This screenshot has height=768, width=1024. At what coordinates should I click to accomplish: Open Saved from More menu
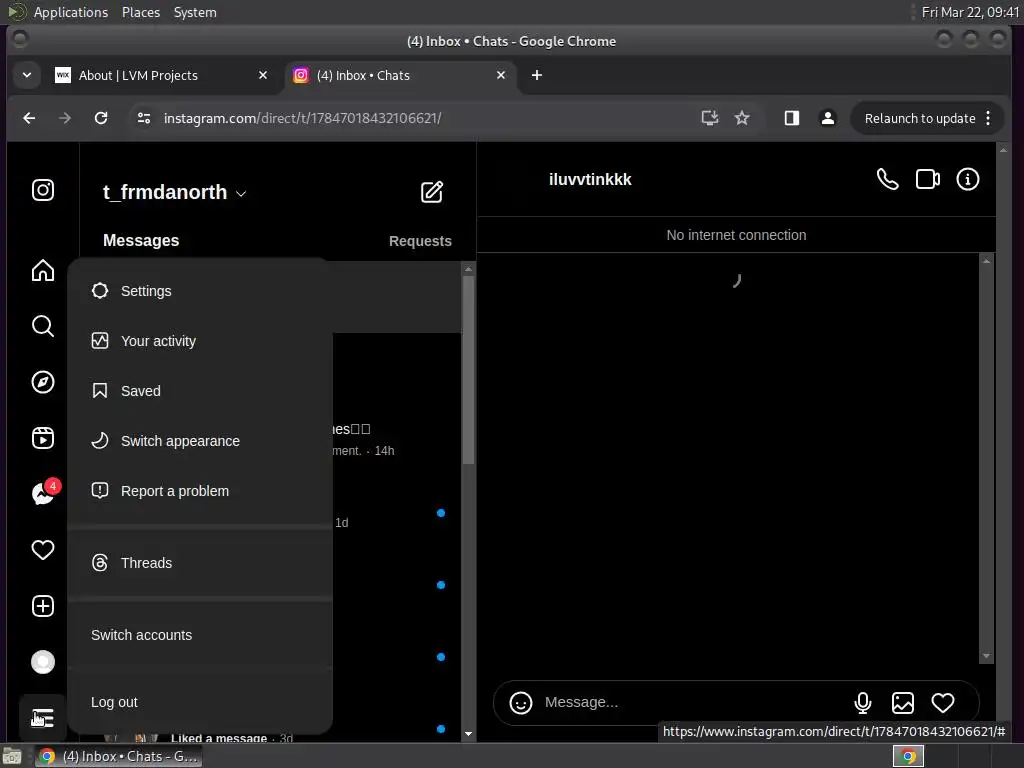point(200,391)
